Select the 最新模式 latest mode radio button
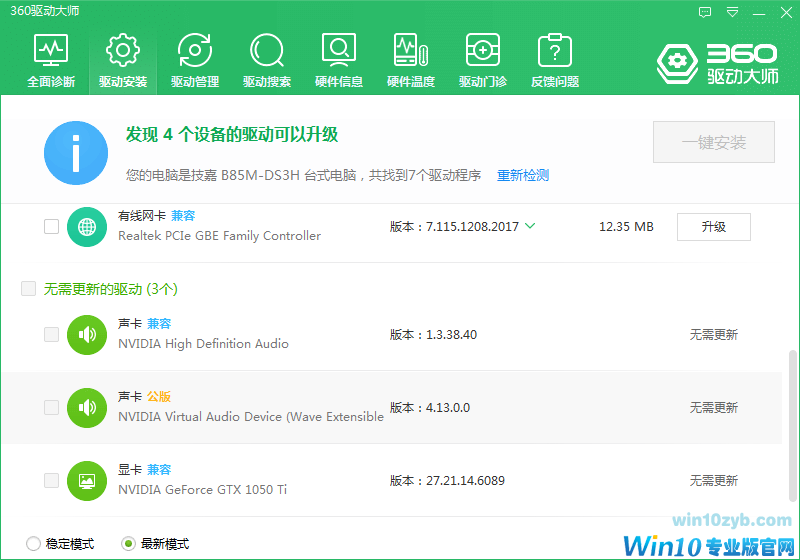The image size is (800, 560). click(x=128, y=544)
